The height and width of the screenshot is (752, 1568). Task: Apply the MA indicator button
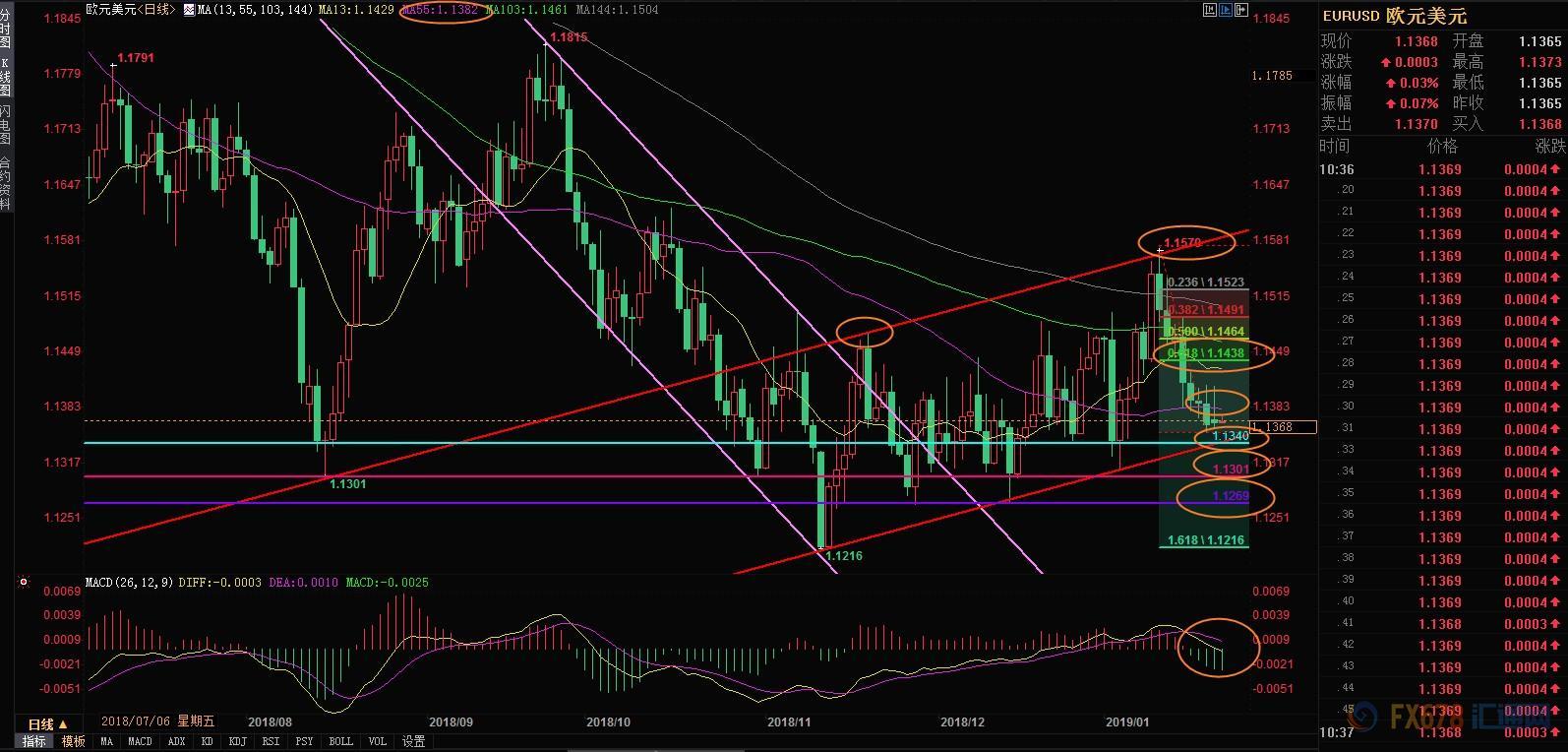pyautogui.click(x=106, y=741)
